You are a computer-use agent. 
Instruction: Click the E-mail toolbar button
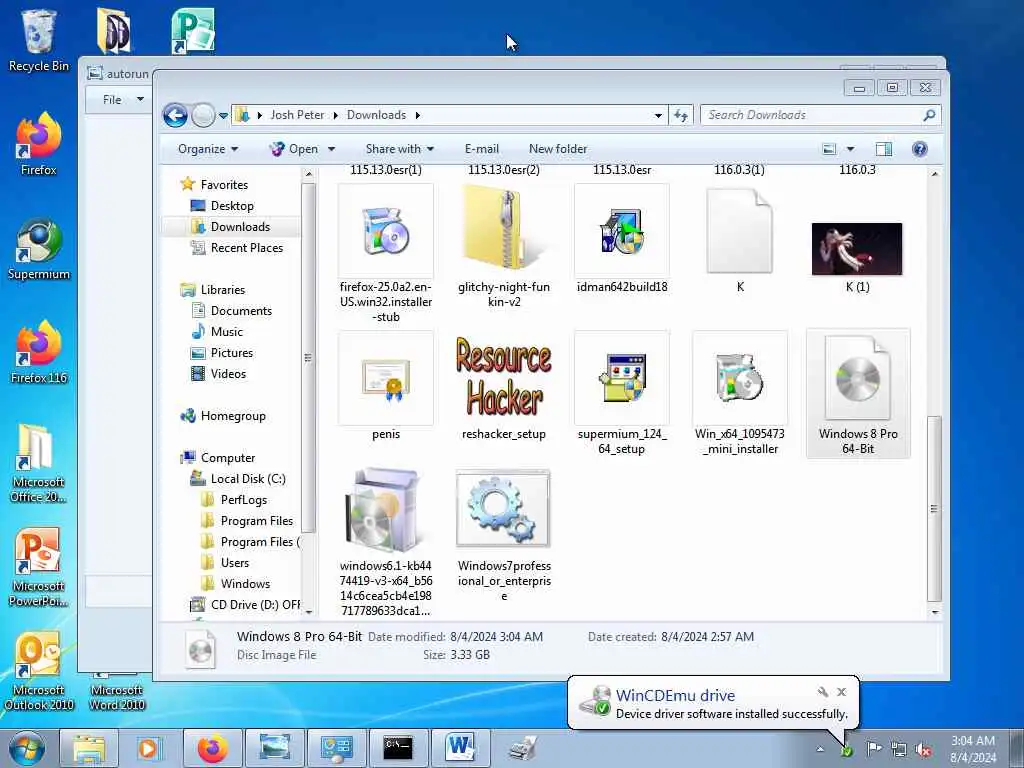(481, 149)
